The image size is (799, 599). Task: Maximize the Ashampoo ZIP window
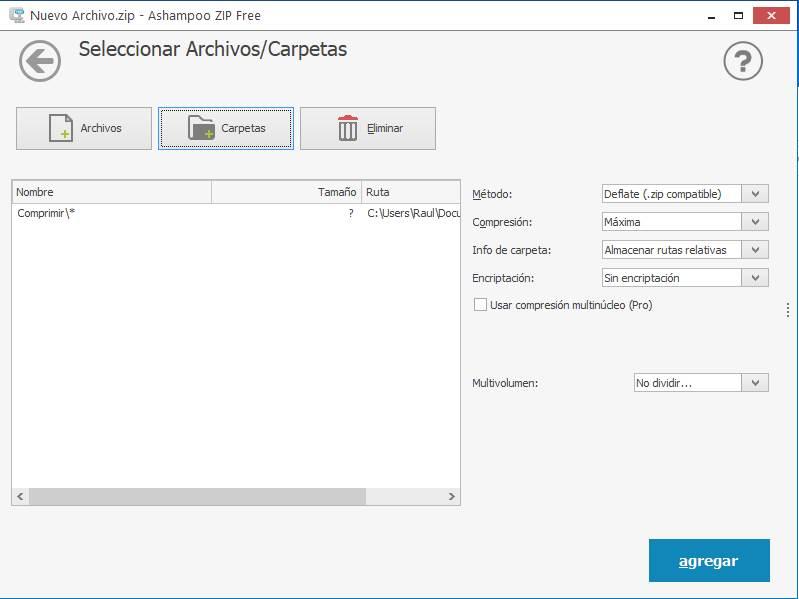pyautogui.click(x=738, y=16)
